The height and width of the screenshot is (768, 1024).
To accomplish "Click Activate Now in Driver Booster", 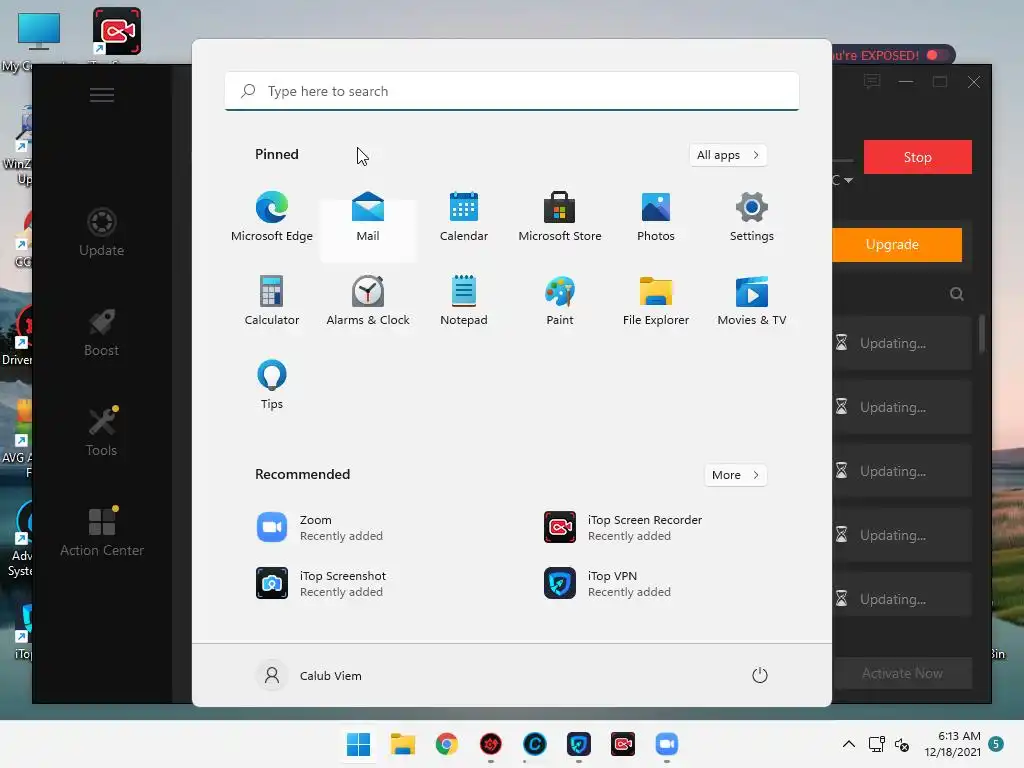I will pyautogui.click(x=902, y=673).
